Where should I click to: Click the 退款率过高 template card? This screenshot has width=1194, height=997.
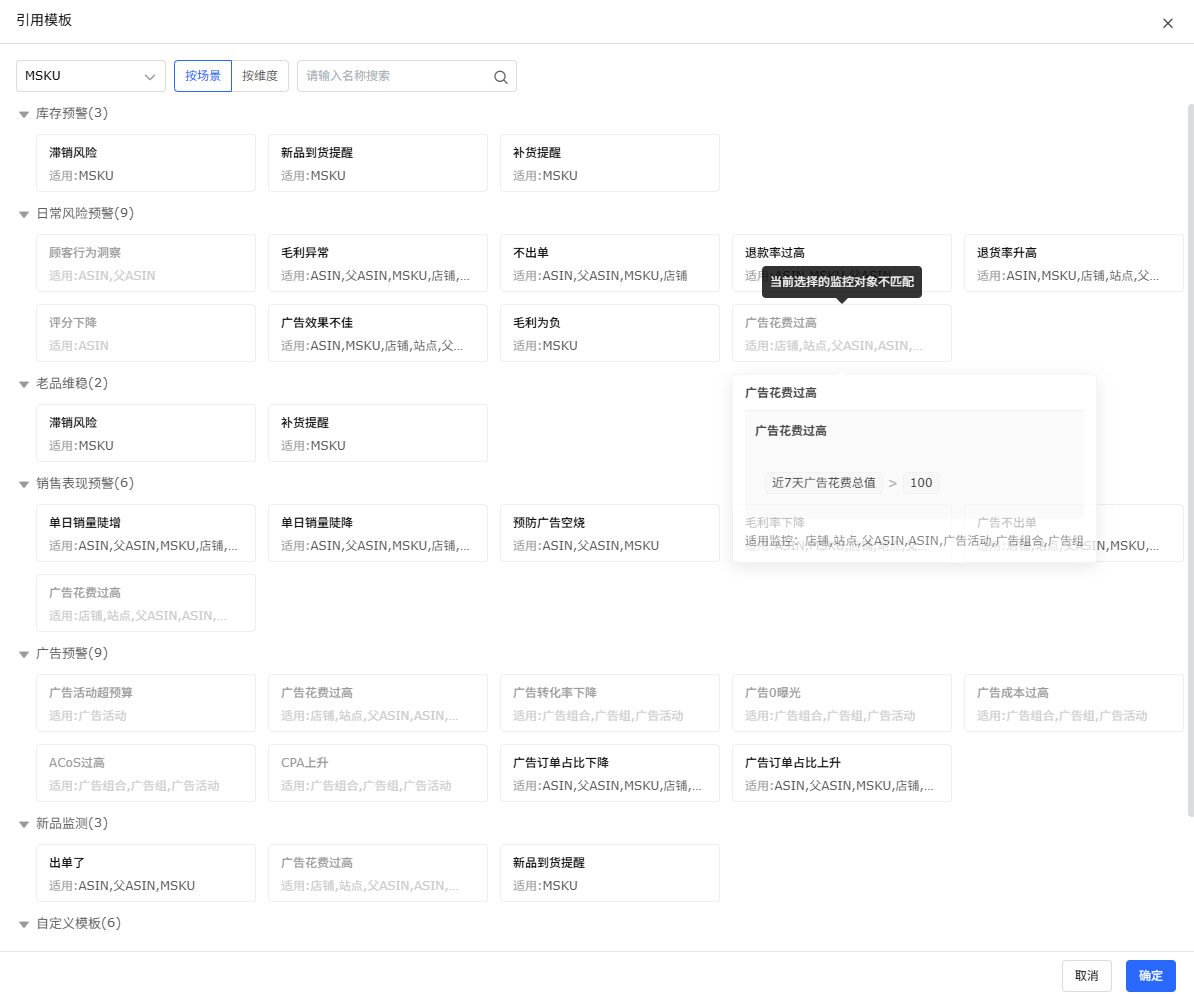pos(841,263)
